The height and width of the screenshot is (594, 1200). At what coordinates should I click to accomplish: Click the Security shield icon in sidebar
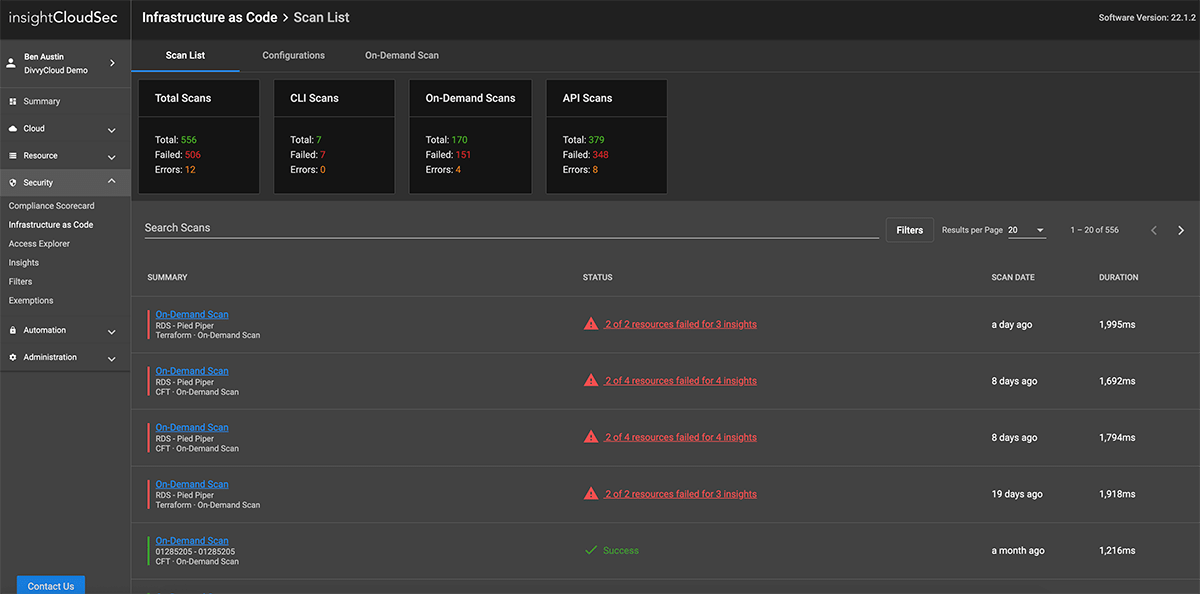pyautogui.click(x=13, y=183)
